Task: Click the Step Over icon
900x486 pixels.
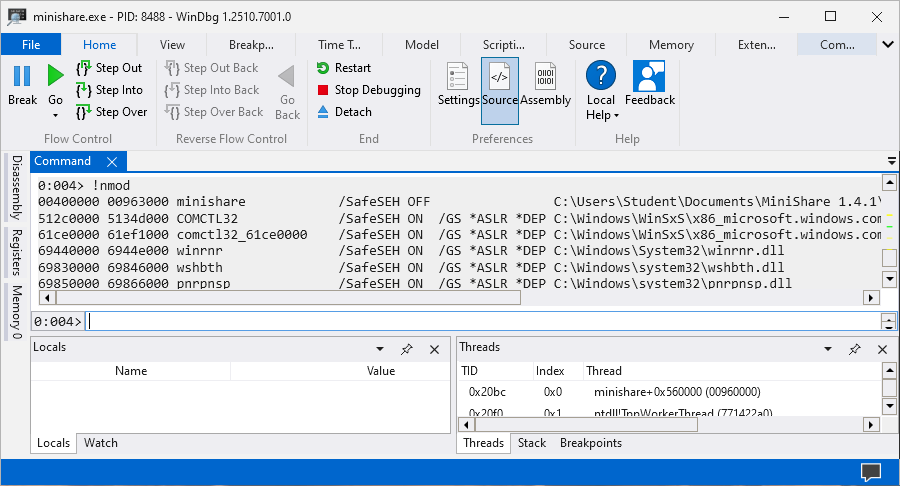Action: coord(84,112)
